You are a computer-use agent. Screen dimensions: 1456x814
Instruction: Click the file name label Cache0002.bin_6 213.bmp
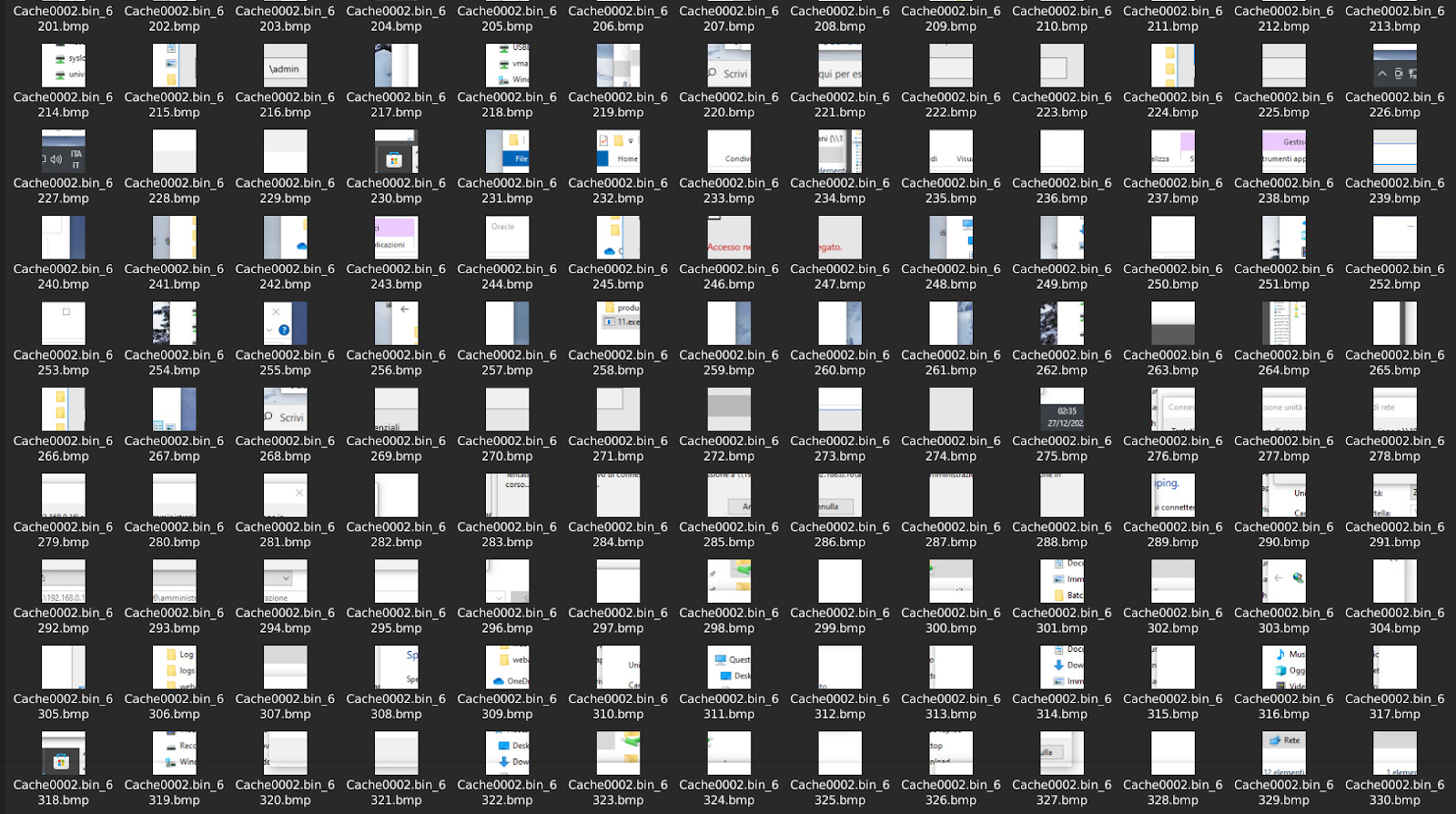coord(1394,18)
